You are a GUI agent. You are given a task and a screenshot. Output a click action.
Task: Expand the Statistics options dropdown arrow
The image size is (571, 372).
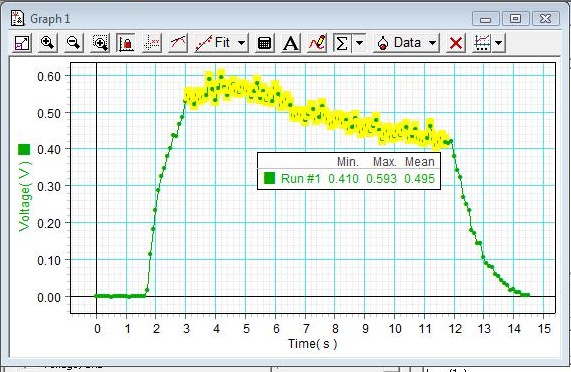point(359,43)
